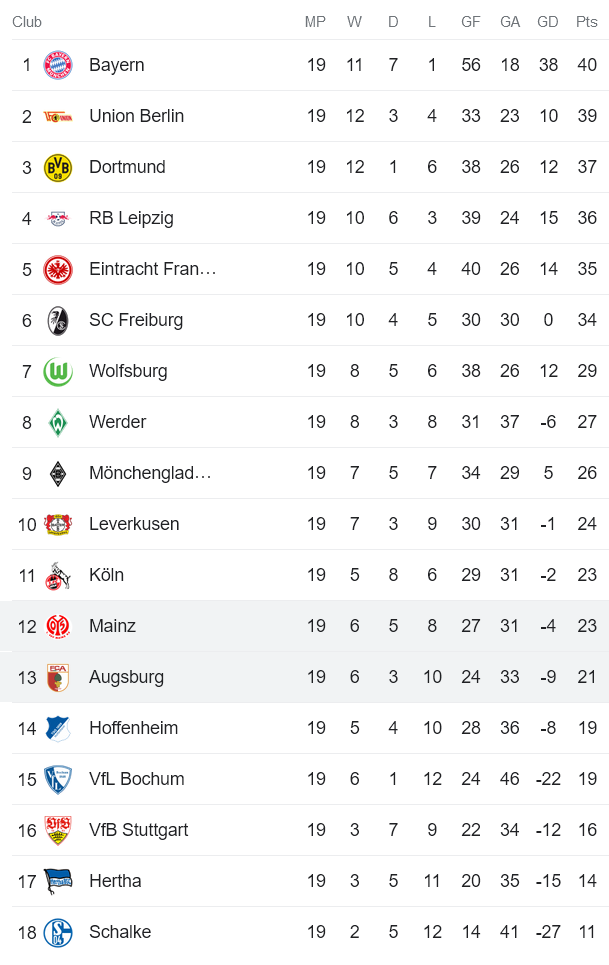Select the Mainz team name
609x965 pixels.
112,625
